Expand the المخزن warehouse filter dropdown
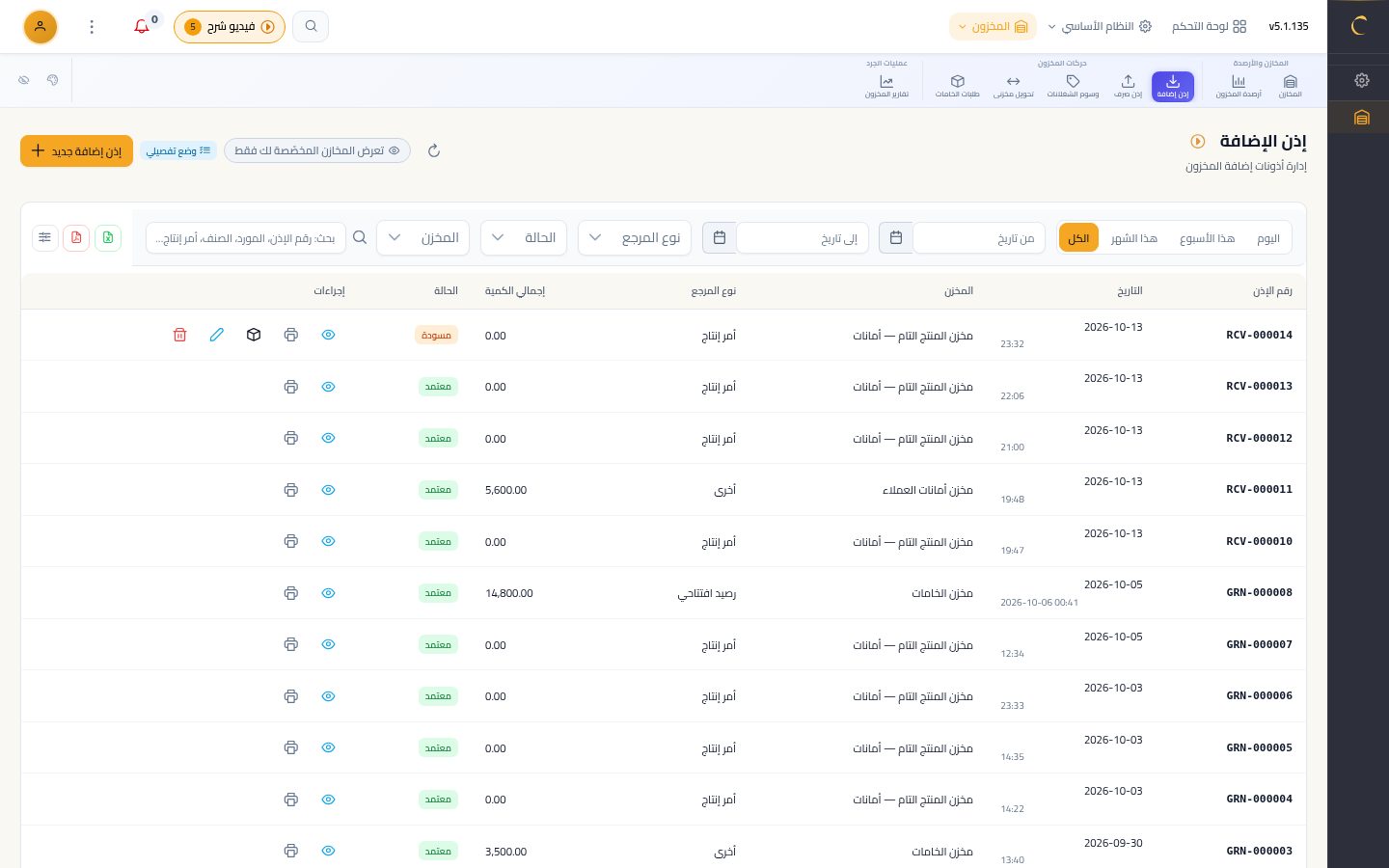 422,237
